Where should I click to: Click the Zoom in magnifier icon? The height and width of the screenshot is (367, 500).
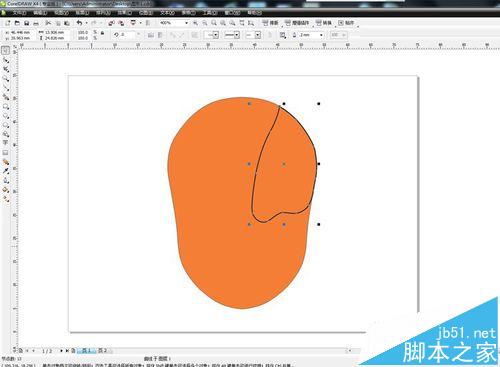(195, 23)
